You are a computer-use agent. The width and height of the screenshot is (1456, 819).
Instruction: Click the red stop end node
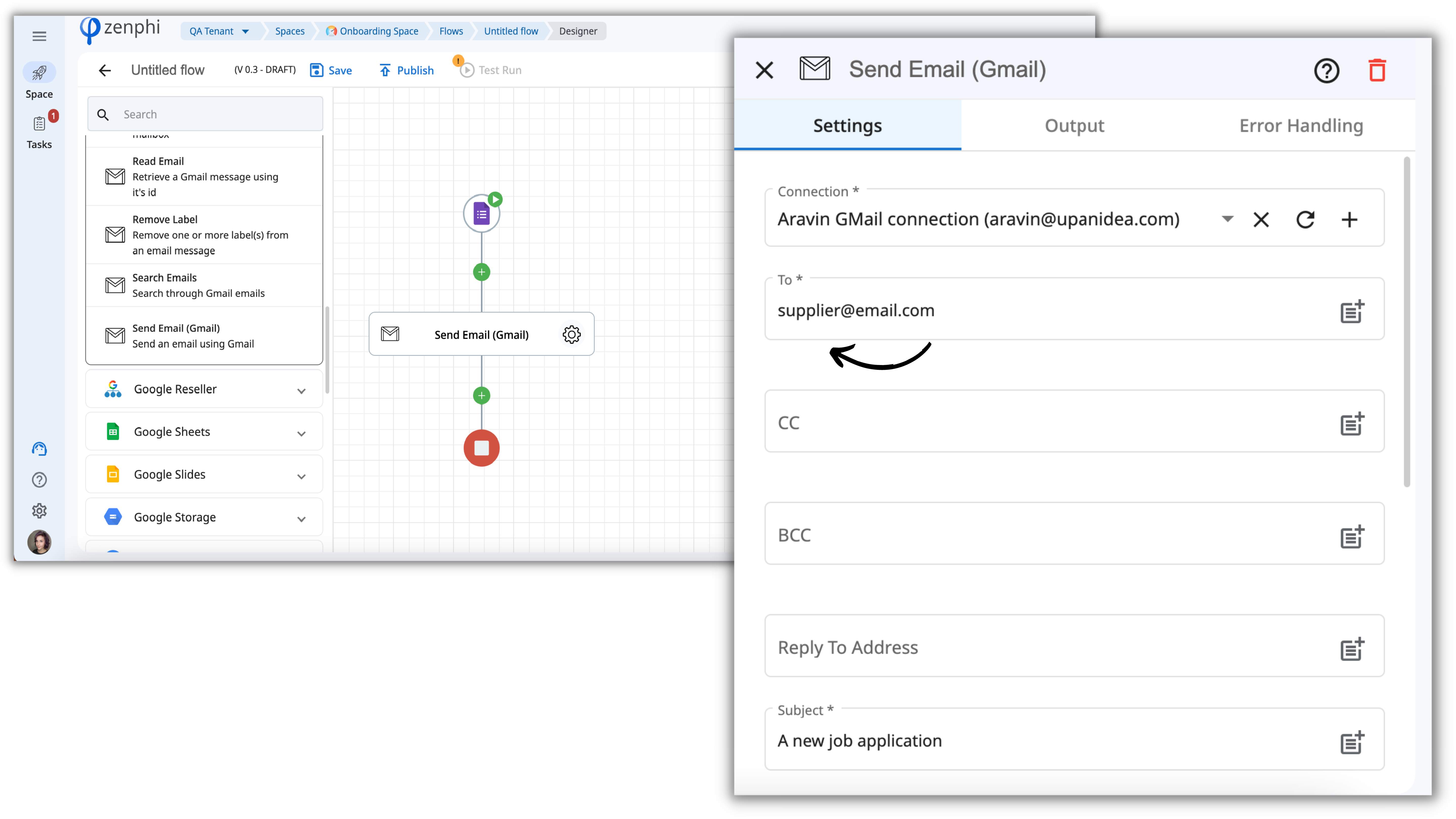point(481,448)
